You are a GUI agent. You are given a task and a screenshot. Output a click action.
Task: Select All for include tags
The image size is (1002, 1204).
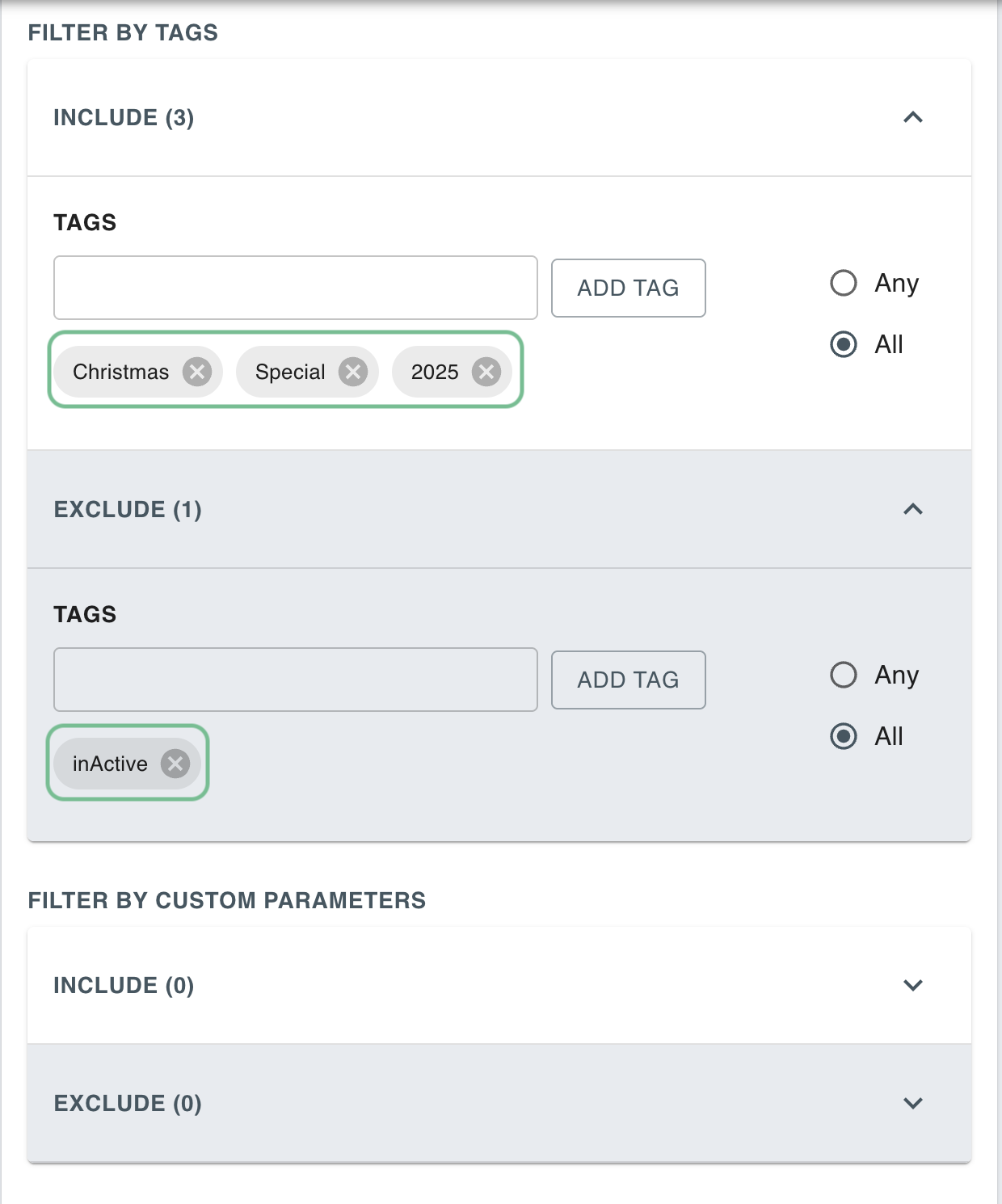tap(844, 345)
